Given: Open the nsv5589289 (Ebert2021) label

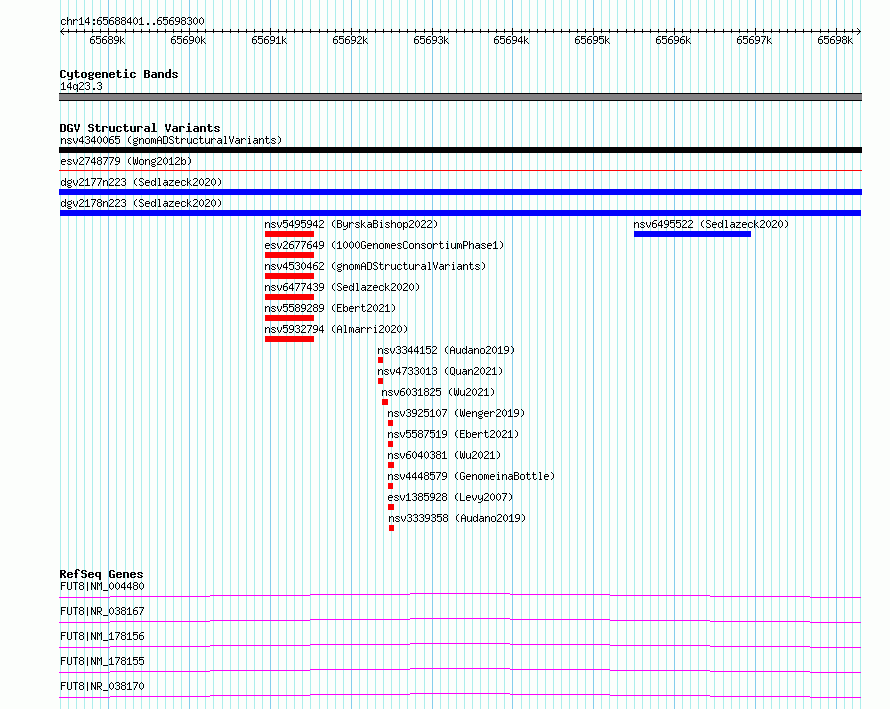Looking at the screenshot, I should coord(330,308).
